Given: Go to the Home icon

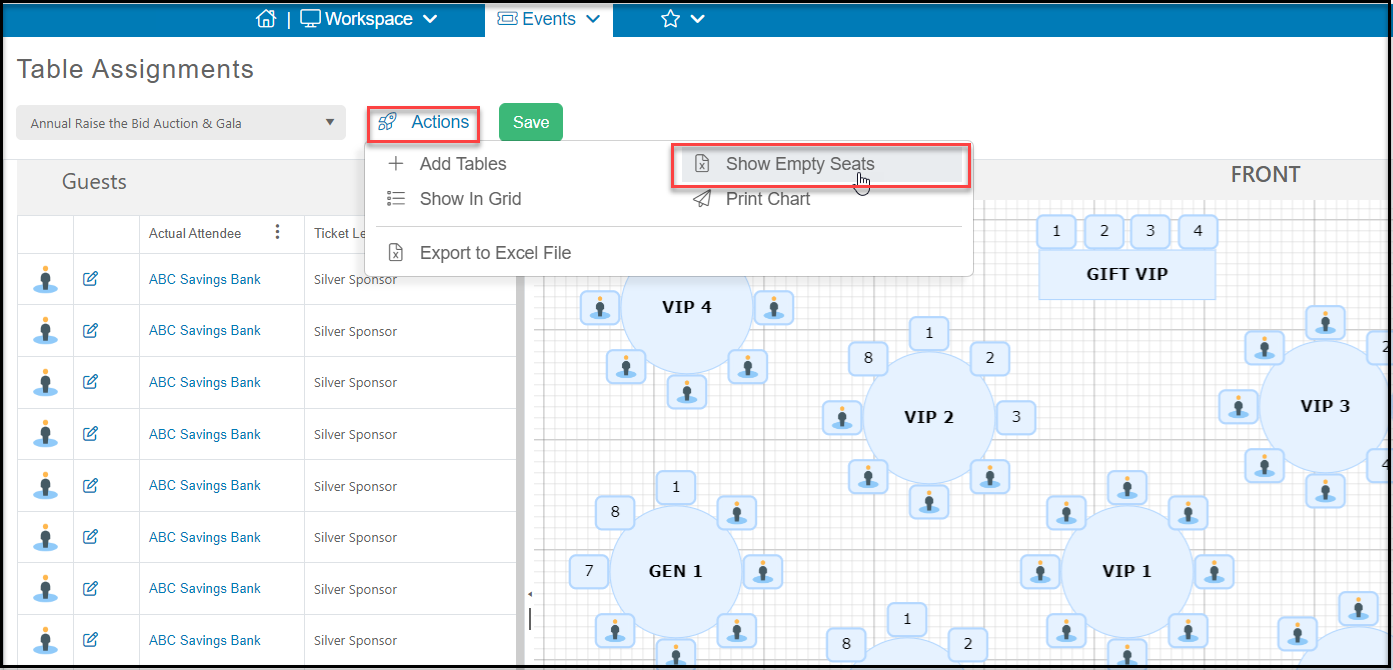Looking at the screenshot, I should (265, 19).
